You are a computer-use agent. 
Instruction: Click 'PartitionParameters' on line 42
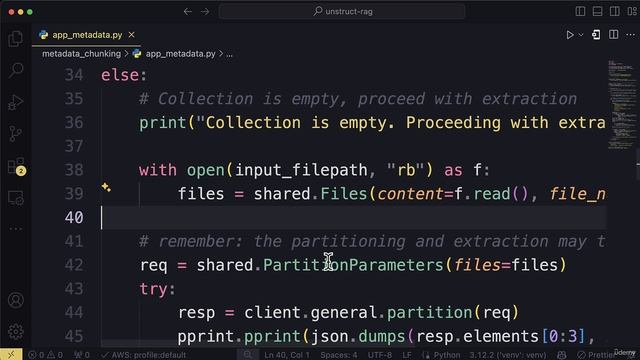pyautogui.click(x=353, y=265)
